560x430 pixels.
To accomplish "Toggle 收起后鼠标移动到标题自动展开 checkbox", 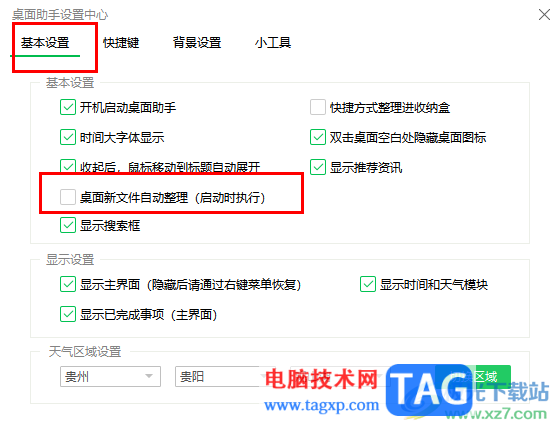I will [68, 166].
